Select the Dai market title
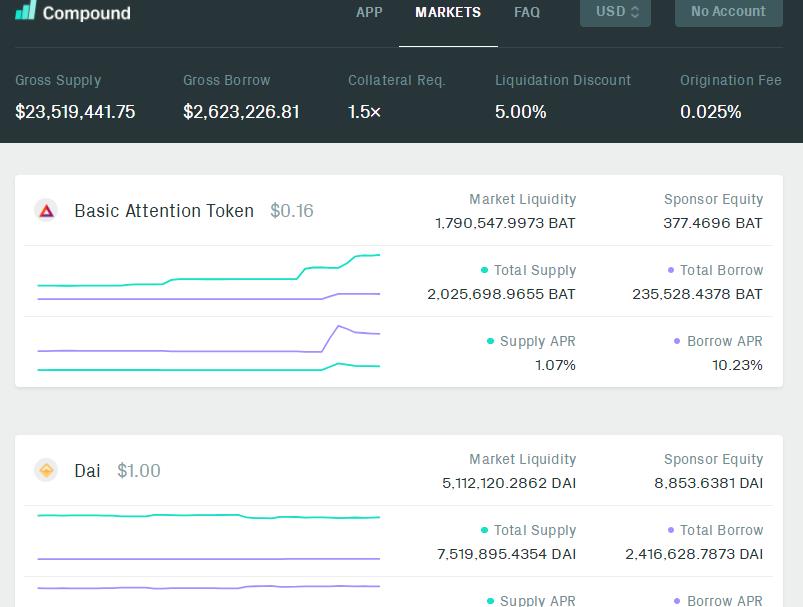This screenshot has width=803, height=607. 87,470
